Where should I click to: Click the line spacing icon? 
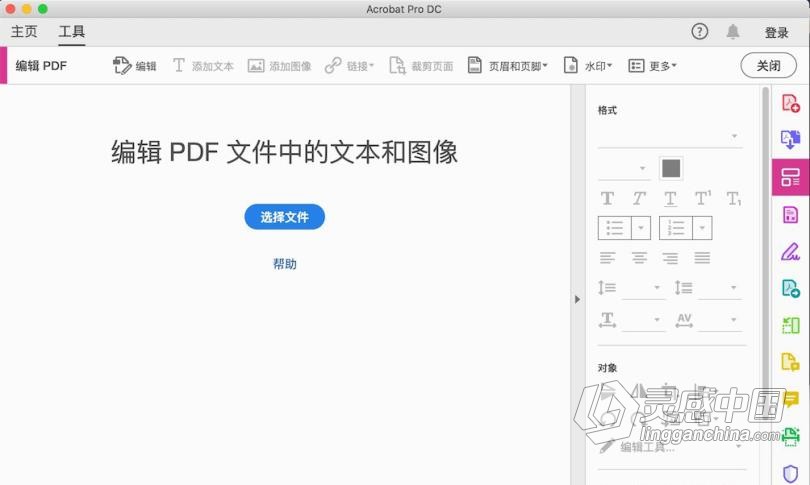[607, 287]
